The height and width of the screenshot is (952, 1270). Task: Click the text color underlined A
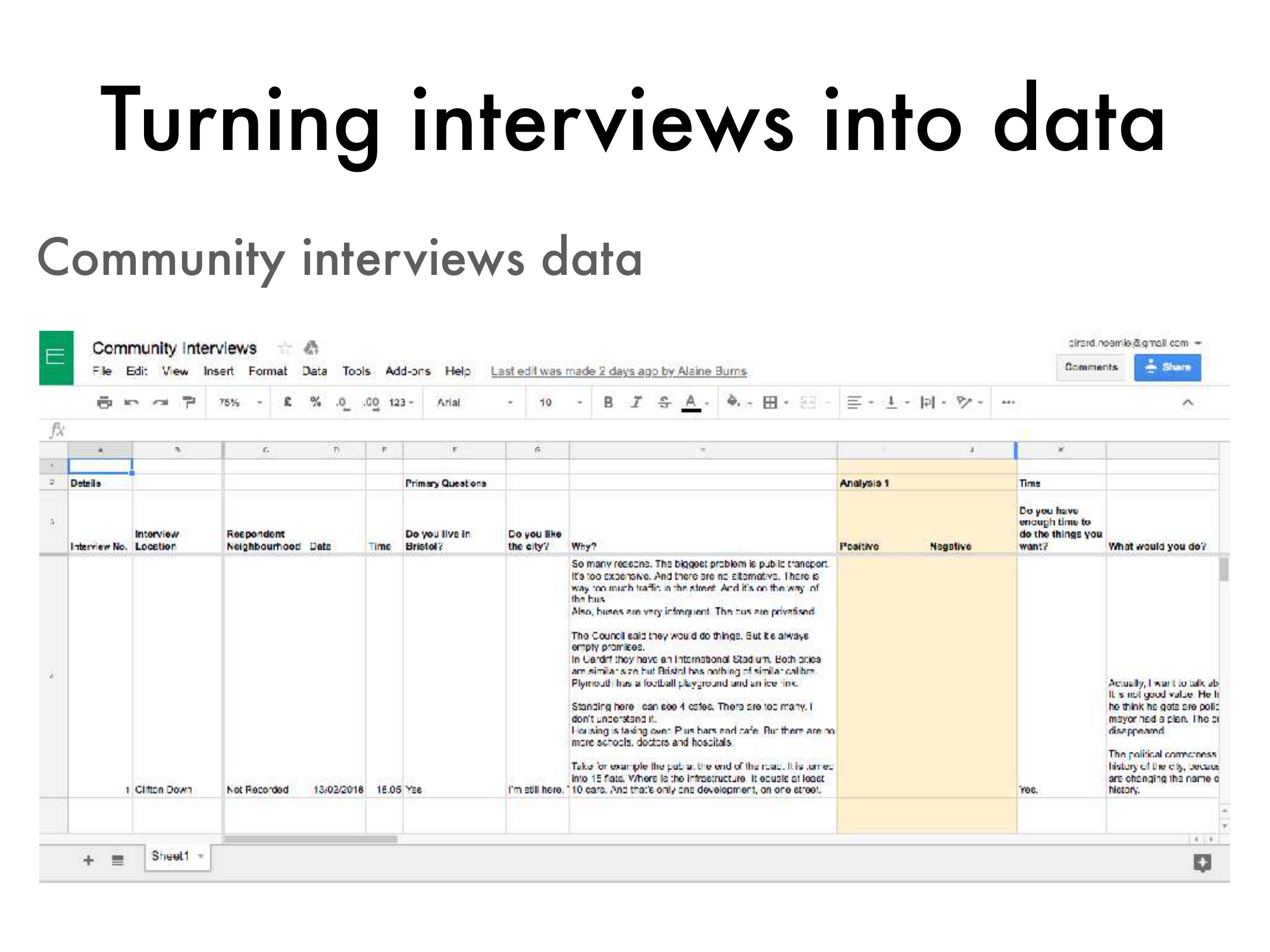(x=690, y=403)
